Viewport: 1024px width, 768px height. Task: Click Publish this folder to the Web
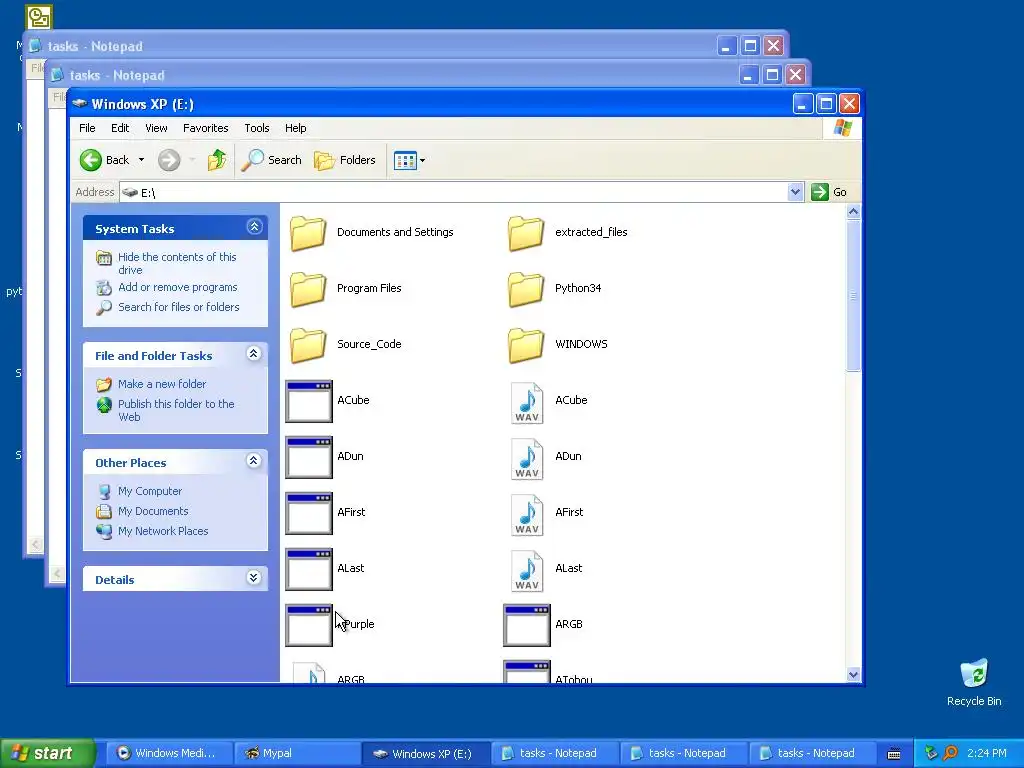176,410
